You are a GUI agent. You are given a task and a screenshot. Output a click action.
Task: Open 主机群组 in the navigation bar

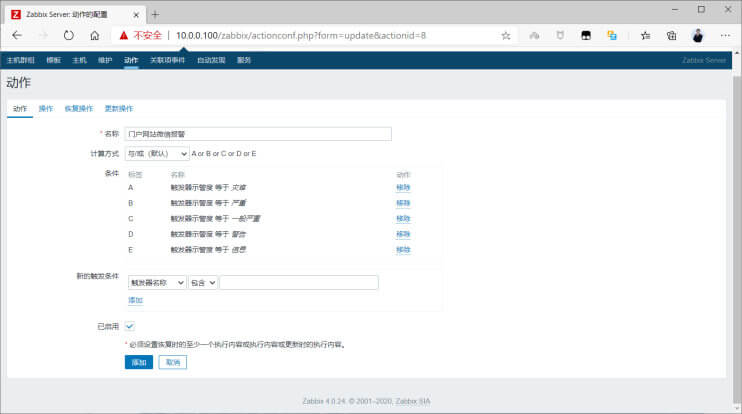pos(21,60)
